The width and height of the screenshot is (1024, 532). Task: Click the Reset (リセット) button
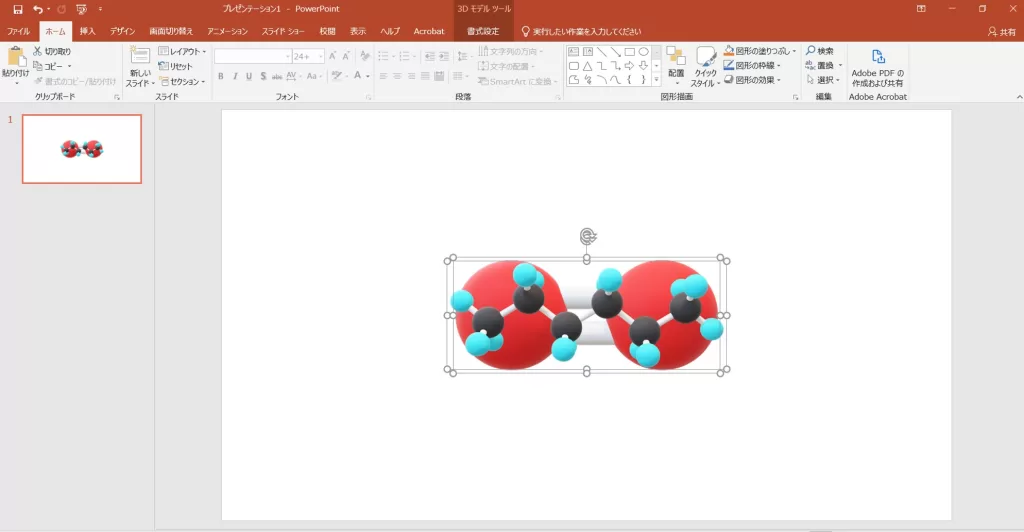[176, 66]
